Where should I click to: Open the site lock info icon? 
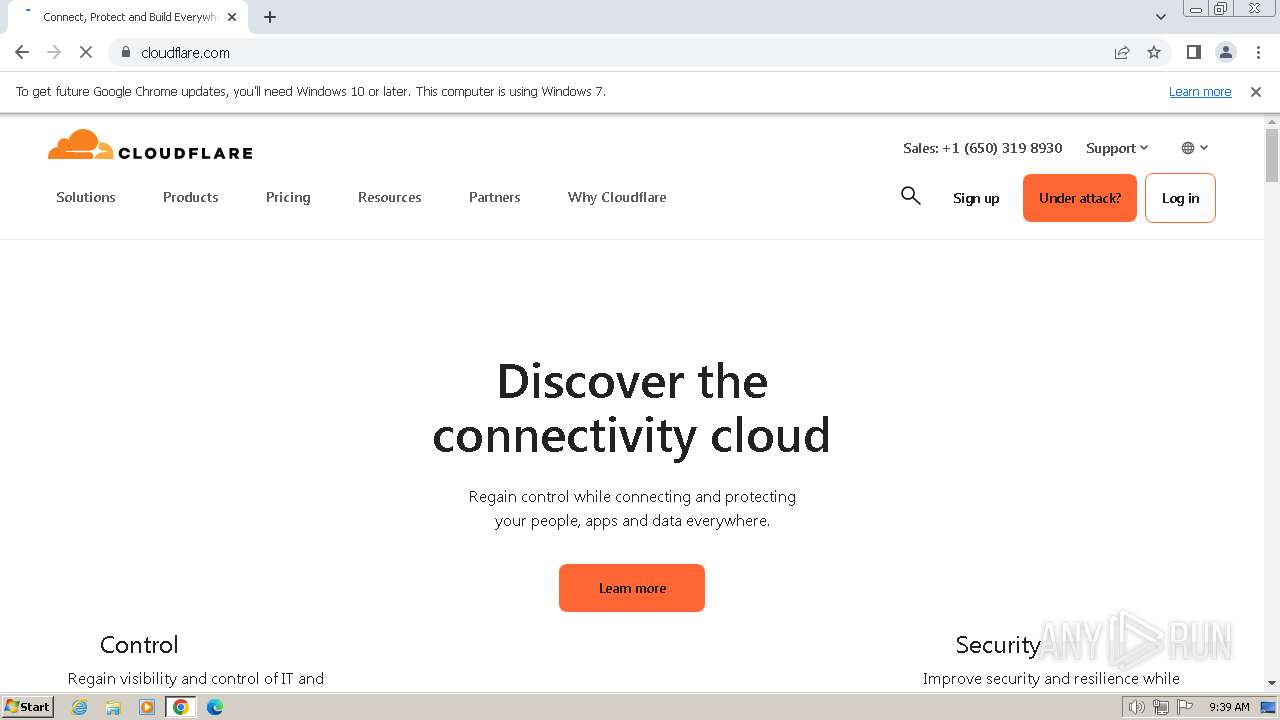coord(126,52)
